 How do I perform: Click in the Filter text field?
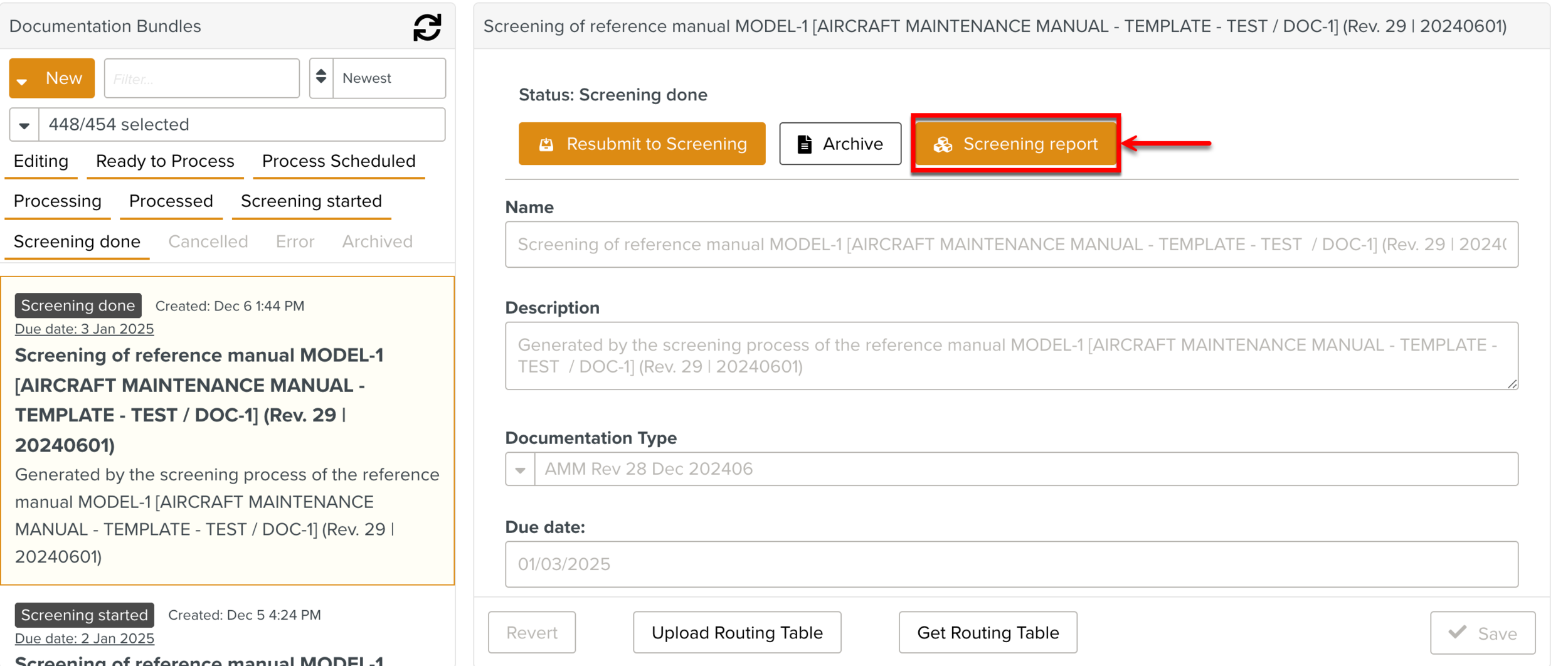pyautogui.click(x=201, y=78)
